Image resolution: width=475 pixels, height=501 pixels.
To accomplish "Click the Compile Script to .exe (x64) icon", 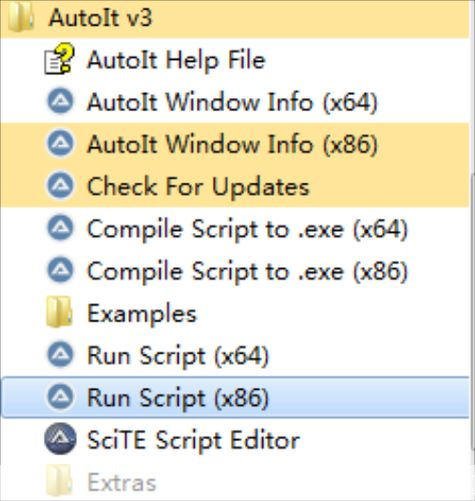I will click(x=60, y=228).
